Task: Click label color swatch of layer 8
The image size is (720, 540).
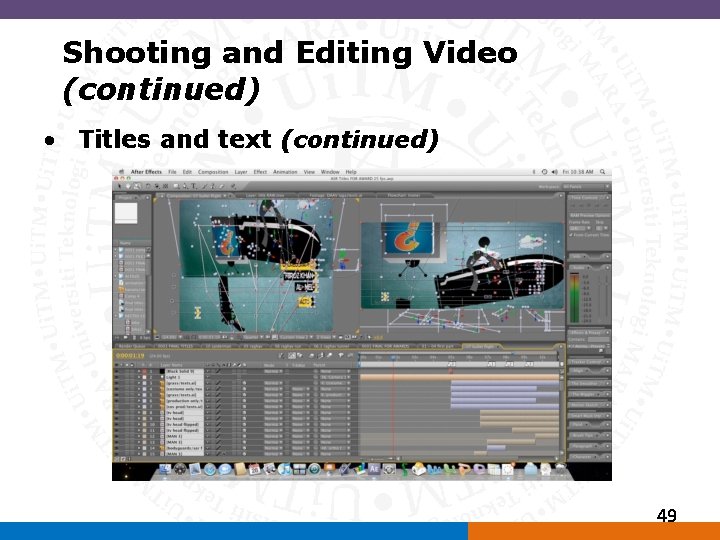Action: point(144,412)
